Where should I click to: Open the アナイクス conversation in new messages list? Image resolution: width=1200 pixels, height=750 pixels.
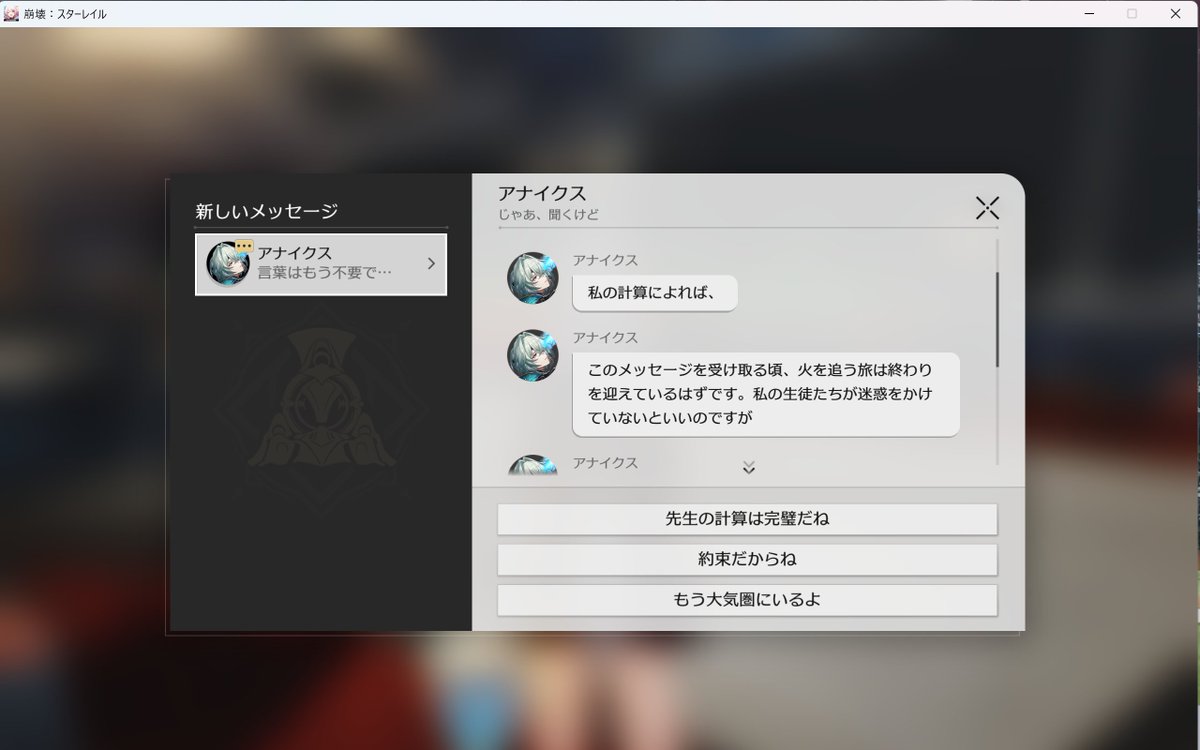321,264
